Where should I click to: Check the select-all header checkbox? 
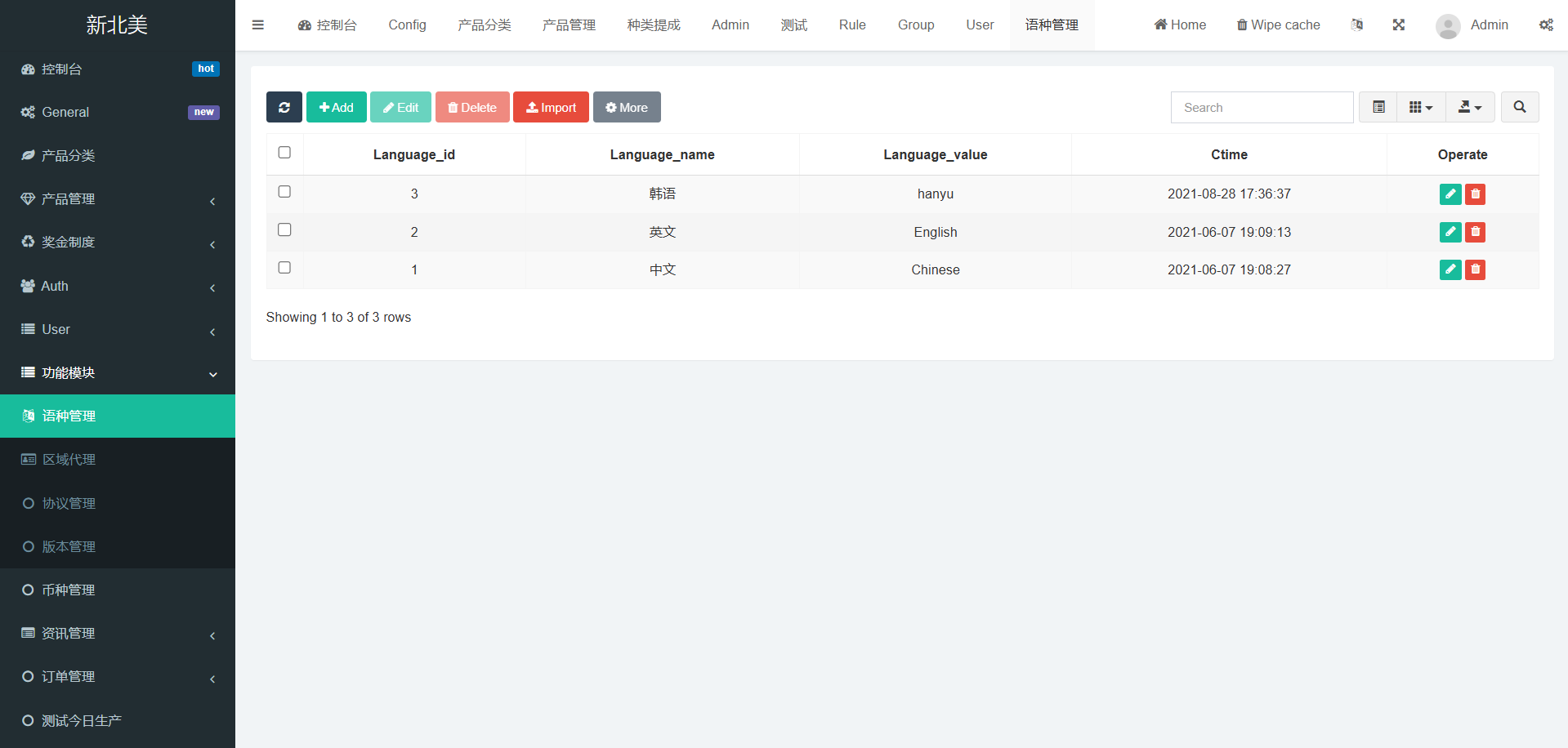click(284, 153)
